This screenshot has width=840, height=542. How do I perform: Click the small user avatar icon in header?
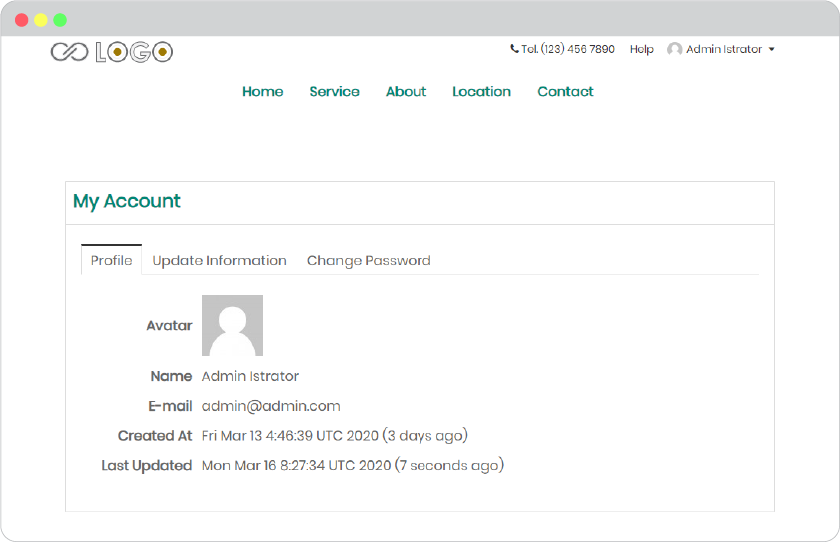674,49
